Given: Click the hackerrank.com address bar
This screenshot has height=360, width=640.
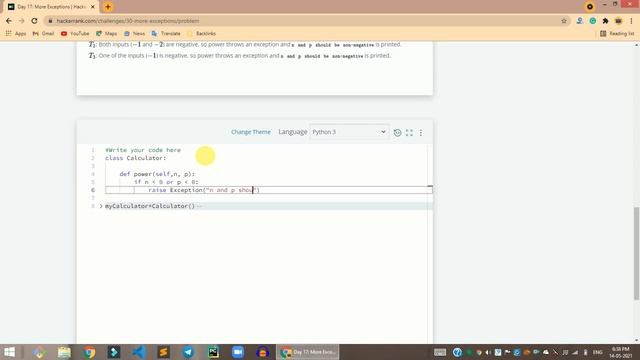Looking at the screenshot, I should 302,21.
